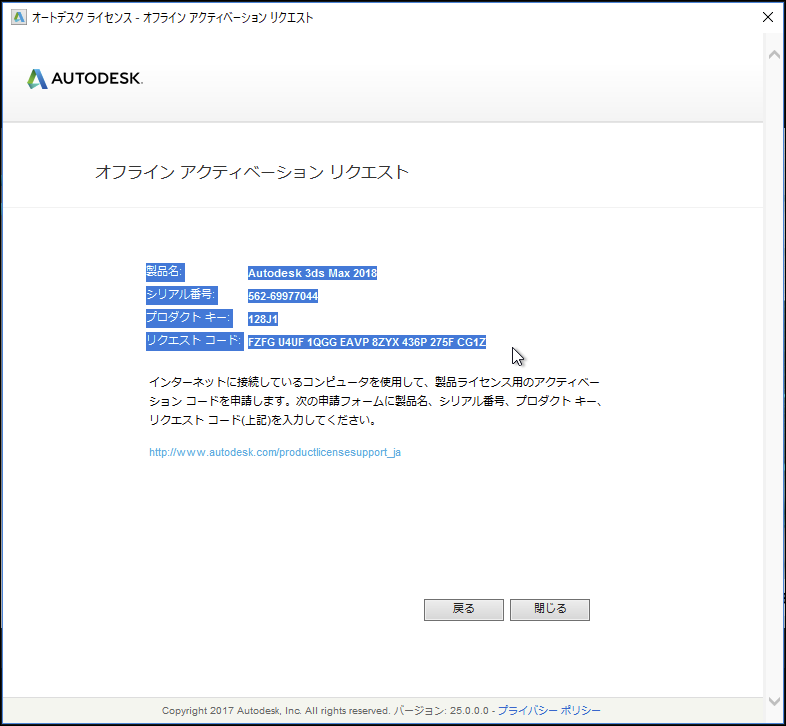Close the Autodesk license window with X
Screen dimensions: 786x726
tap(767, 17)
